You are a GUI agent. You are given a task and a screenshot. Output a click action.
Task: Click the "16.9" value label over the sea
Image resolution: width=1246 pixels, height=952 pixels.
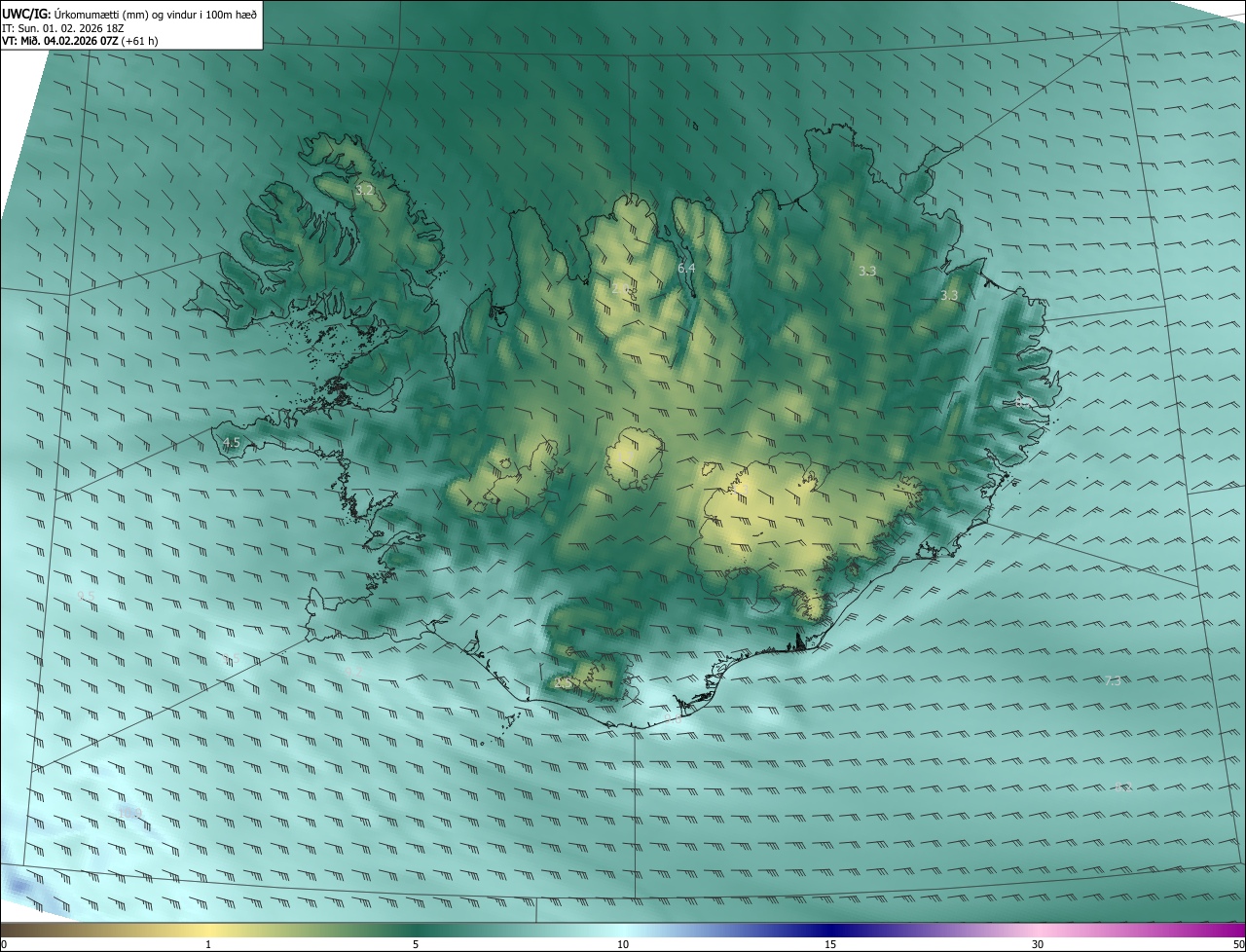point(130,813)
